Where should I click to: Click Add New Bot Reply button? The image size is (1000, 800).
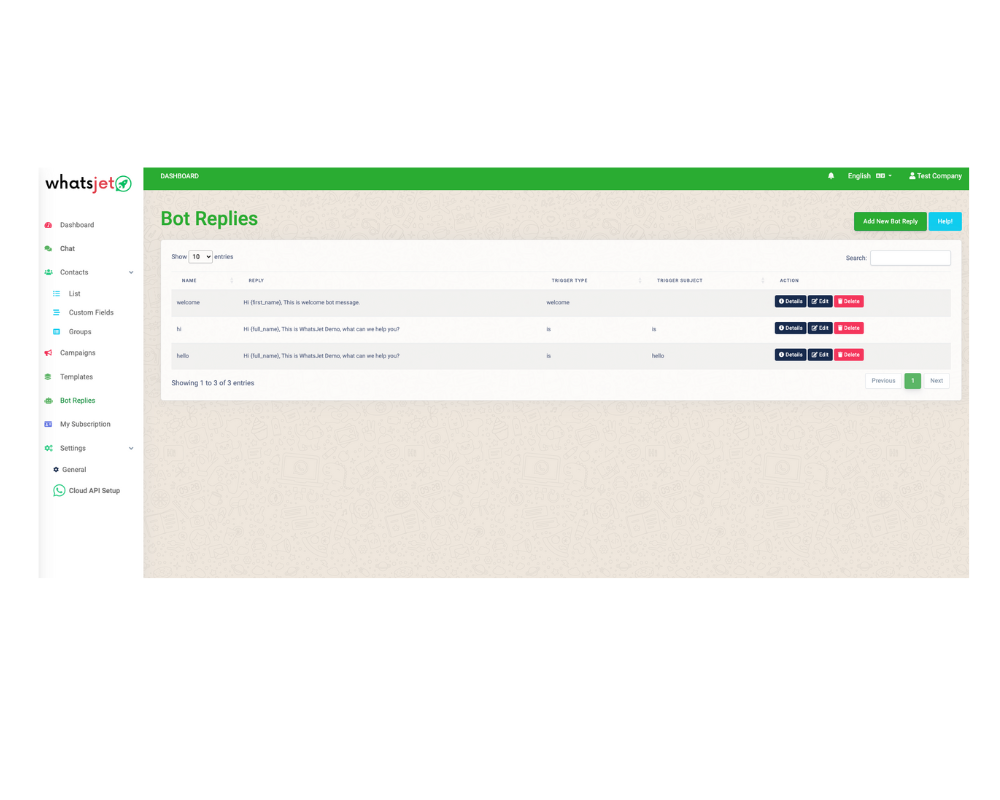click(x=889, y=221)
